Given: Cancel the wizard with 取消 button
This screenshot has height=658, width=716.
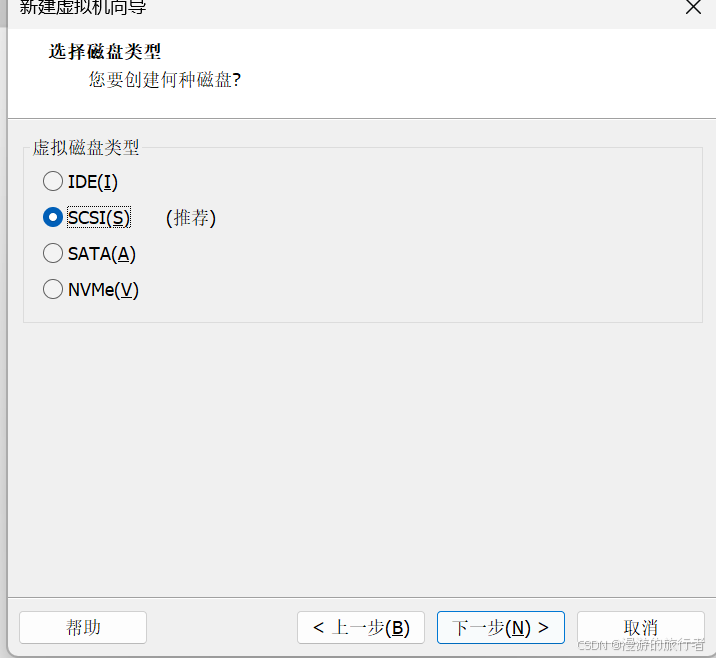Looking at the screenshot, I should pos(640,627).
